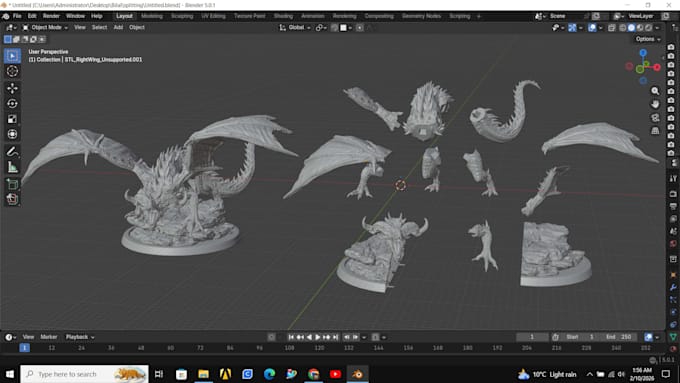Switch to rendered viewport shading
Image resolution: width=680 pixels, height=383 pixels.
tap(649, 28)
